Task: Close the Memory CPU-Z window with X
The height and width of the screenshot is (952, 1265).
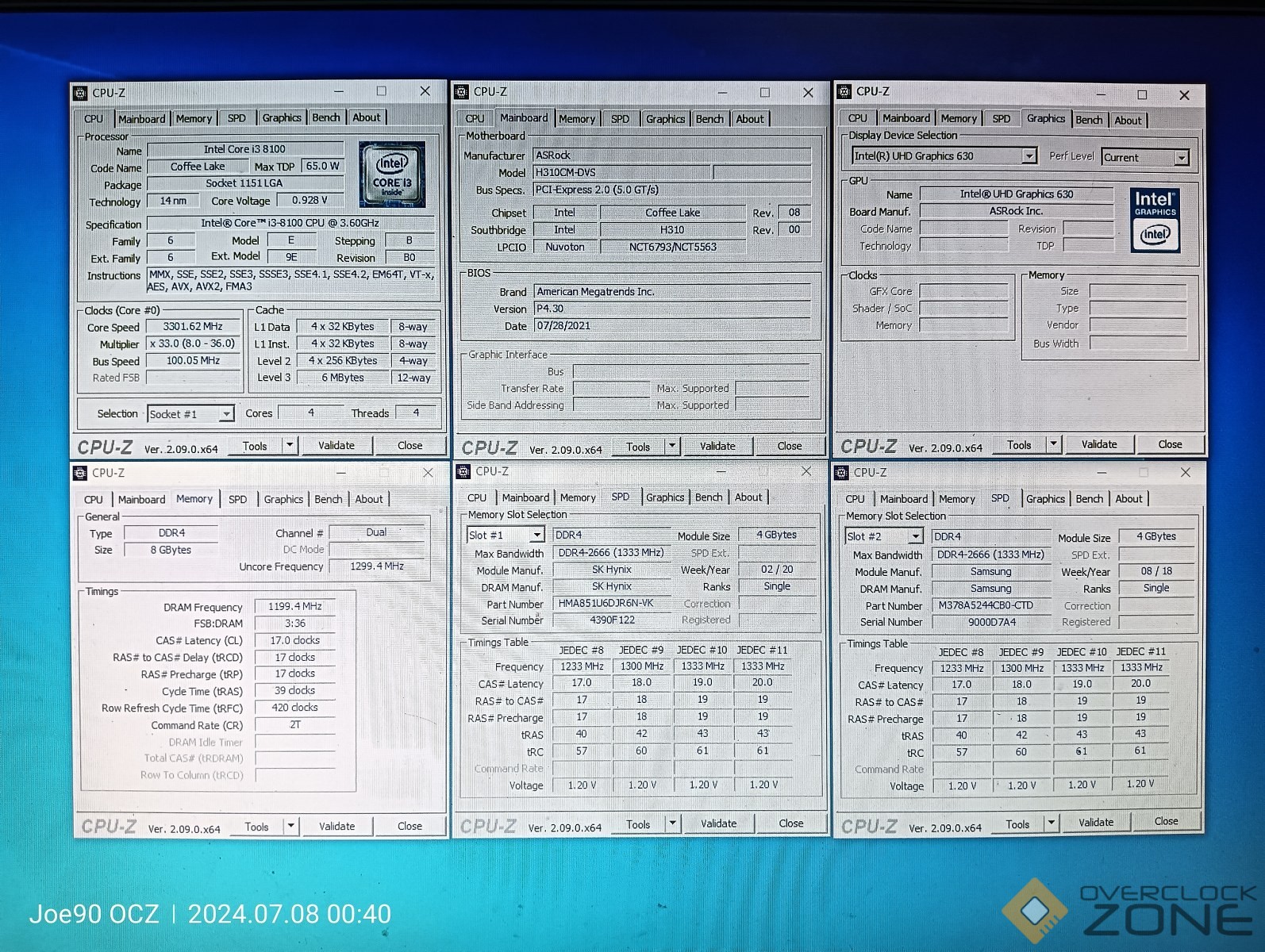Action: [428, 473]
